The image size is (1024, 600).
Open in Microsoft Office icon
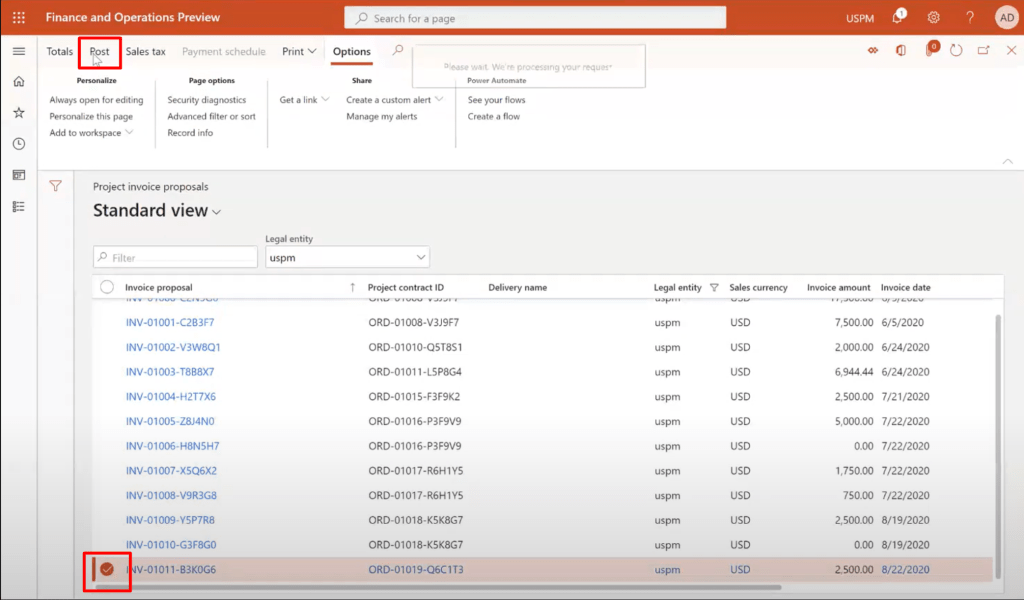point(901,51)
